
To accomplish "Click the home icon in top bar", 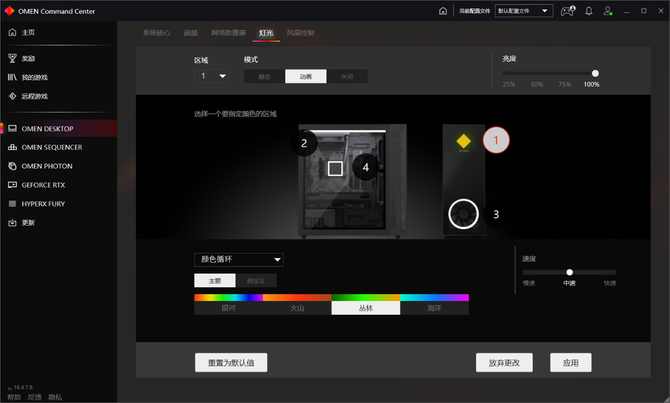I will tap(443, 11).
